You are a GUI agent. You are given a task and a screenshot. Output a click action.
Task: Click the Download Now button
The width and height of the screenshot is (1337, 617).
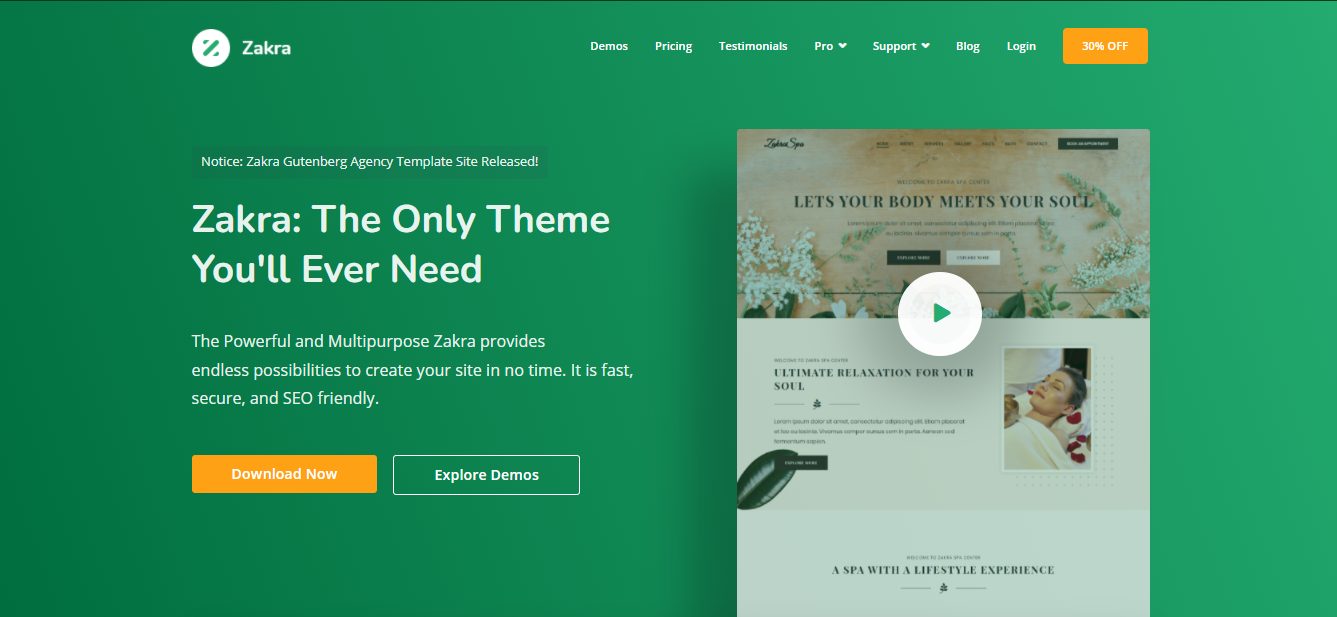coord(284,474)
